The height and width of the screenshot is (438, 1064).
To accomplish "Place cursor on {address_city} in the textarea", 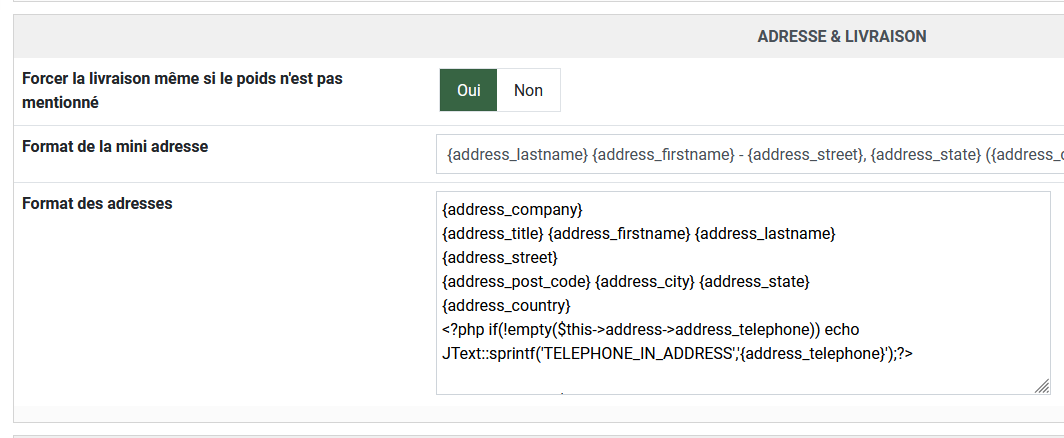I will (x=647, y=281).
